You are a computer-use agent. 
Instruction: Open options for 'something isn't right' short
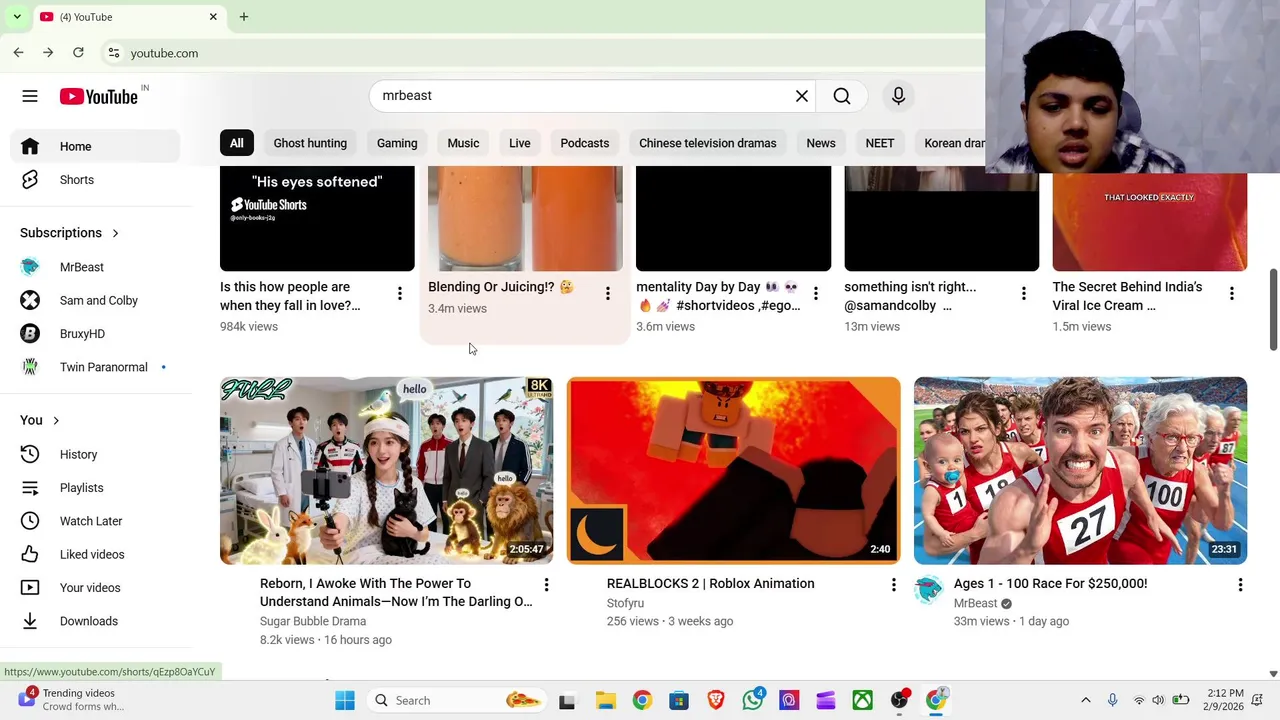pos(1023,293)
